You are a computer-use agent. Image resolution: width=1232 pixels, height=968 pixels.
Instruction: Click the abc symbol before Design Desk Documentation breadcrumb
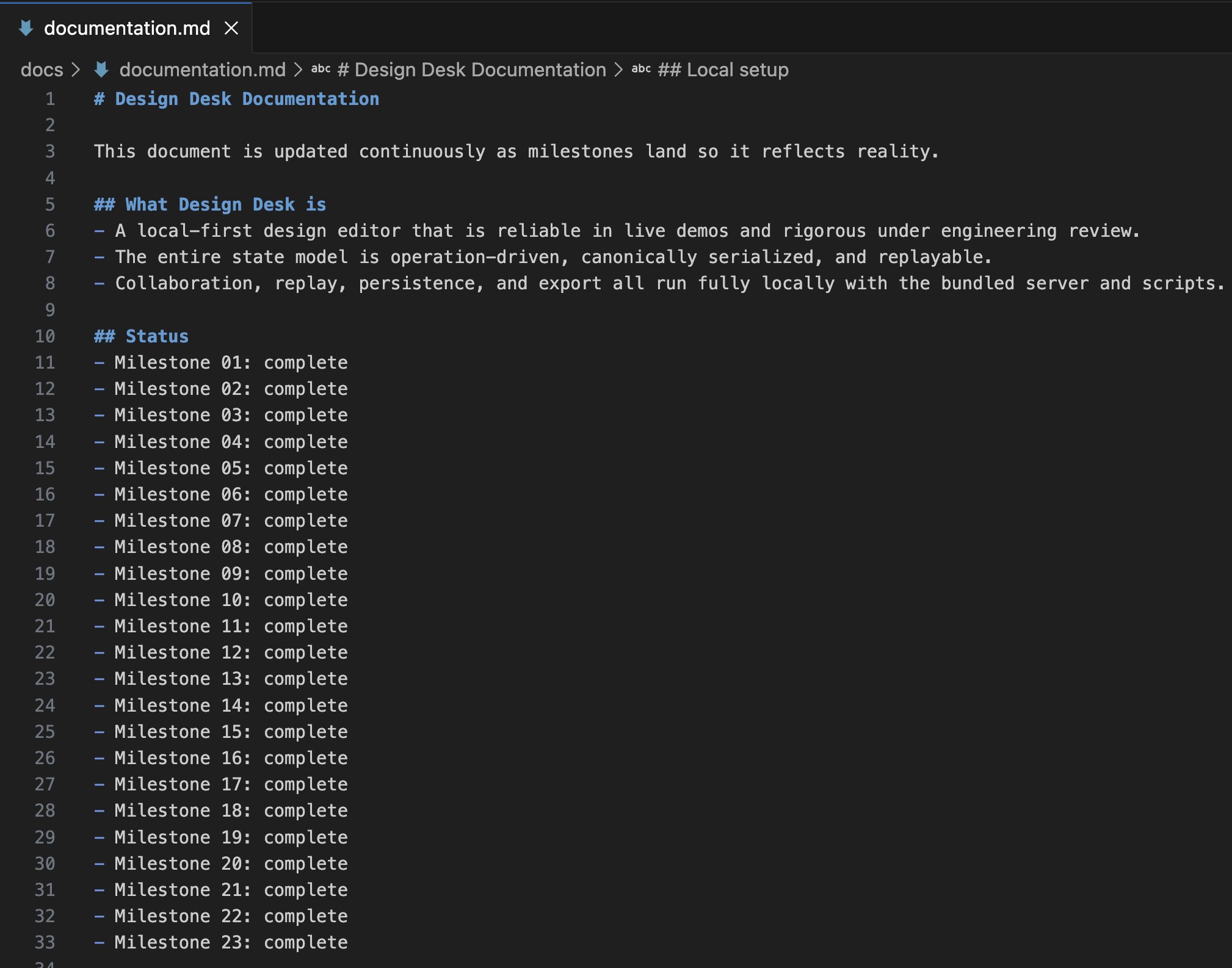click(321, 70)
